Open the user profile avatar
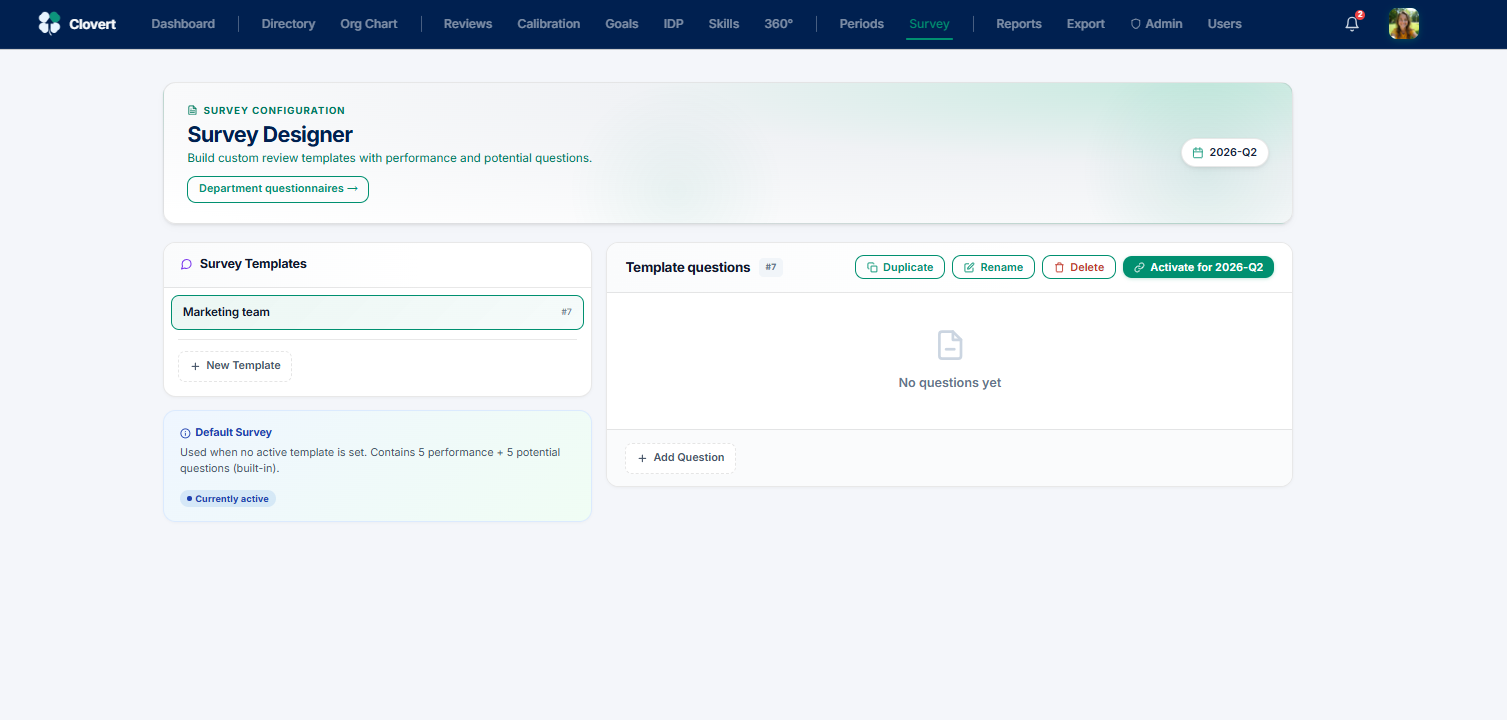Screen dimensions: 1507x720 tap(1404, 23)
